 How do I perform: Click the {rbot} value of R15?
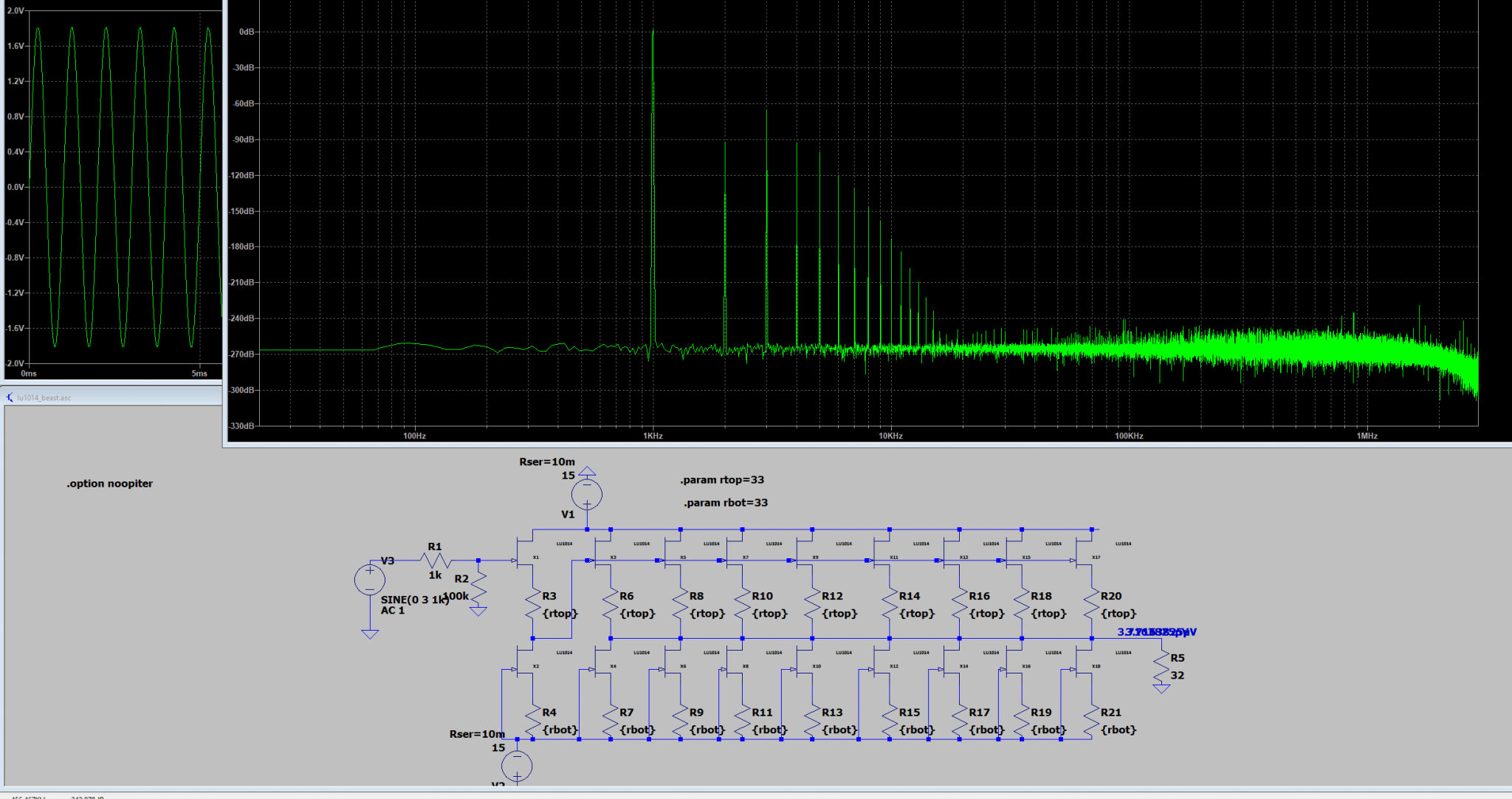[916, 730]
